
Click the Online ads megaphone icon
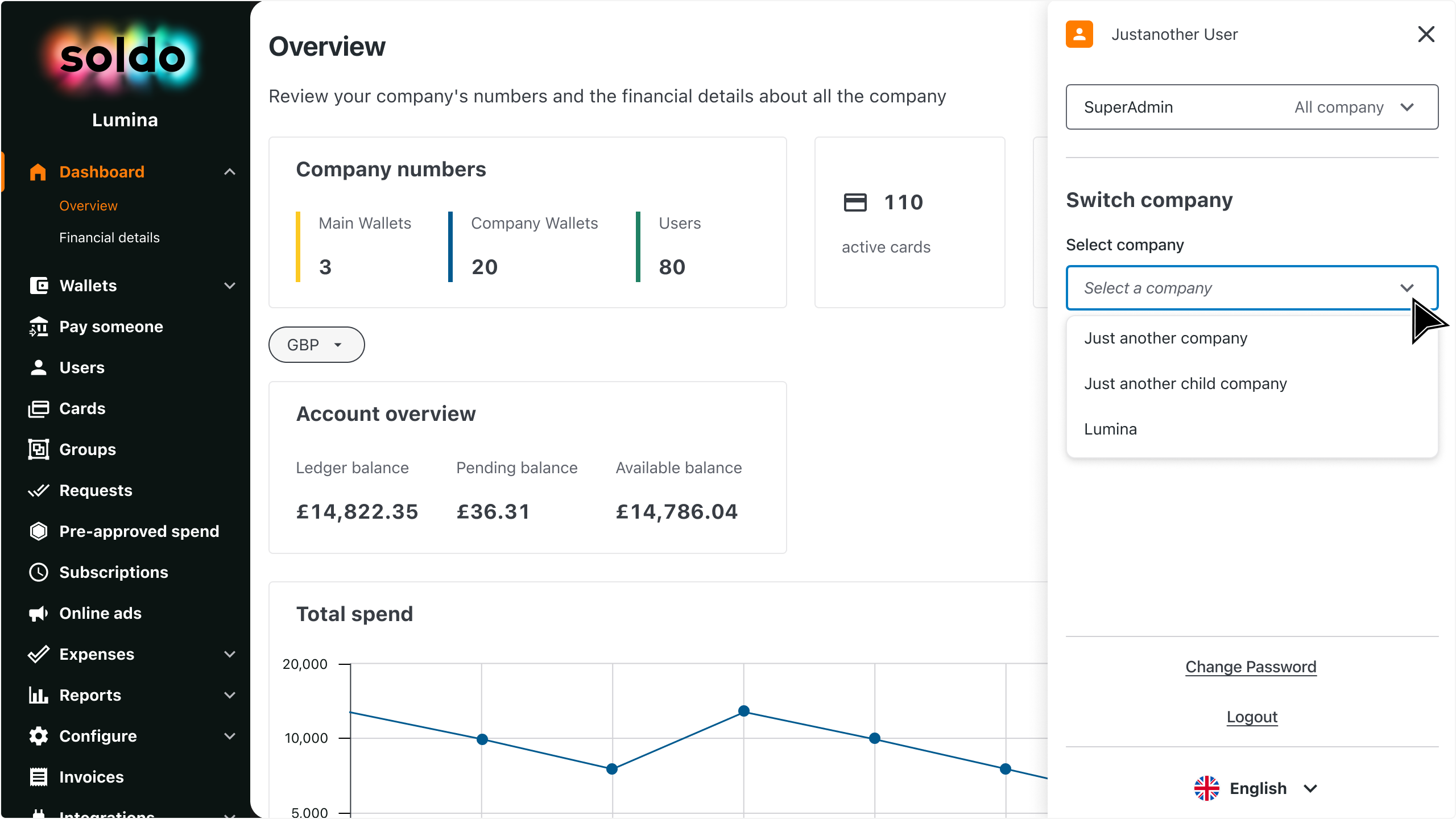[x=39, y=613]
